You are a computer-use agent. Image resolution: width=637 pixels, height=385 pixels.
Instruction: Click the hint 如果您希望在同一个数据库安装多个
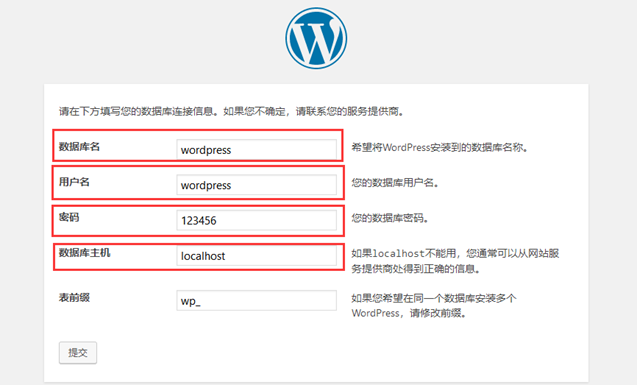[434, 298]
